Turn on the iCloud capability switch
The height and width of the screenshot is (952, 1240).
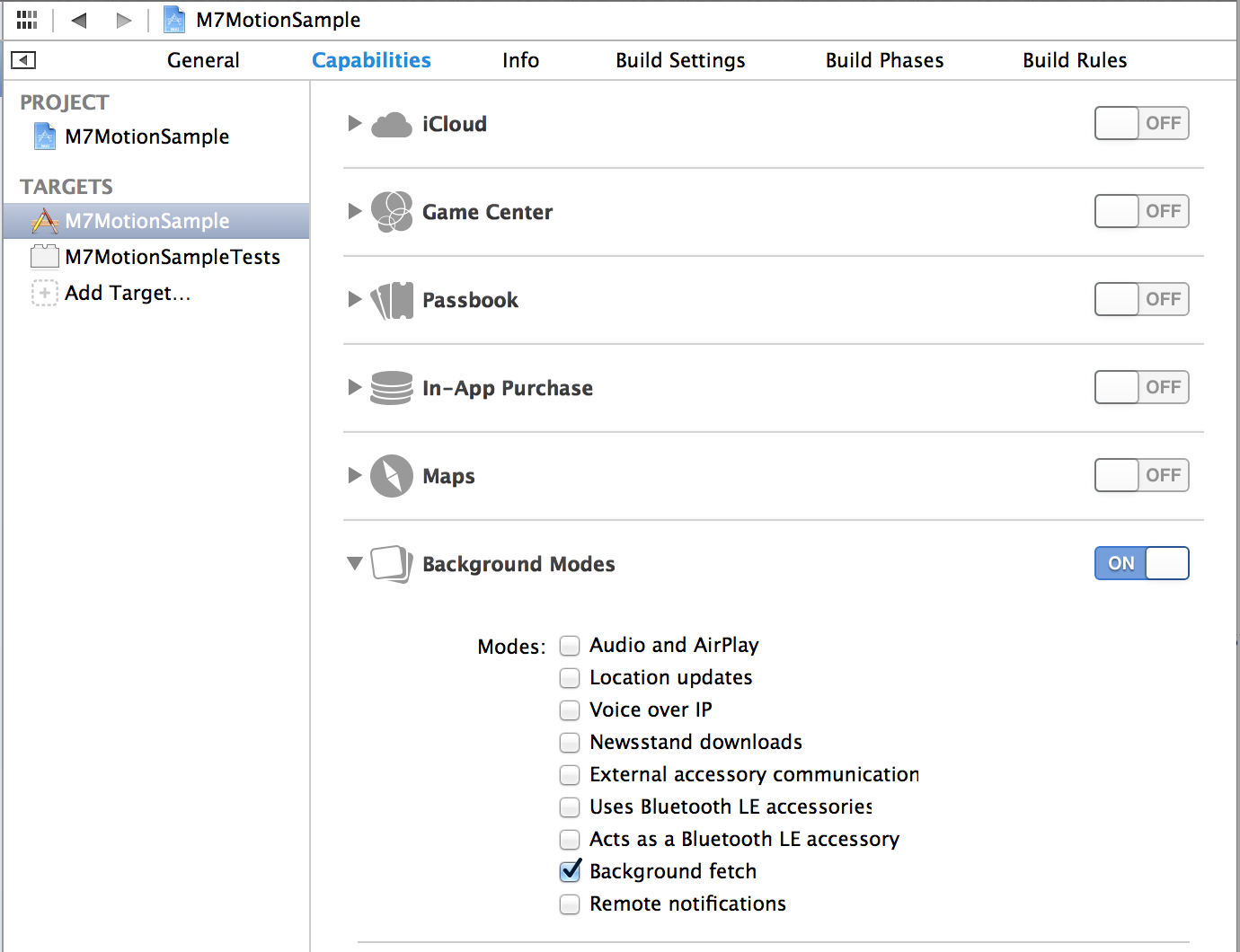click(1141, 123)
